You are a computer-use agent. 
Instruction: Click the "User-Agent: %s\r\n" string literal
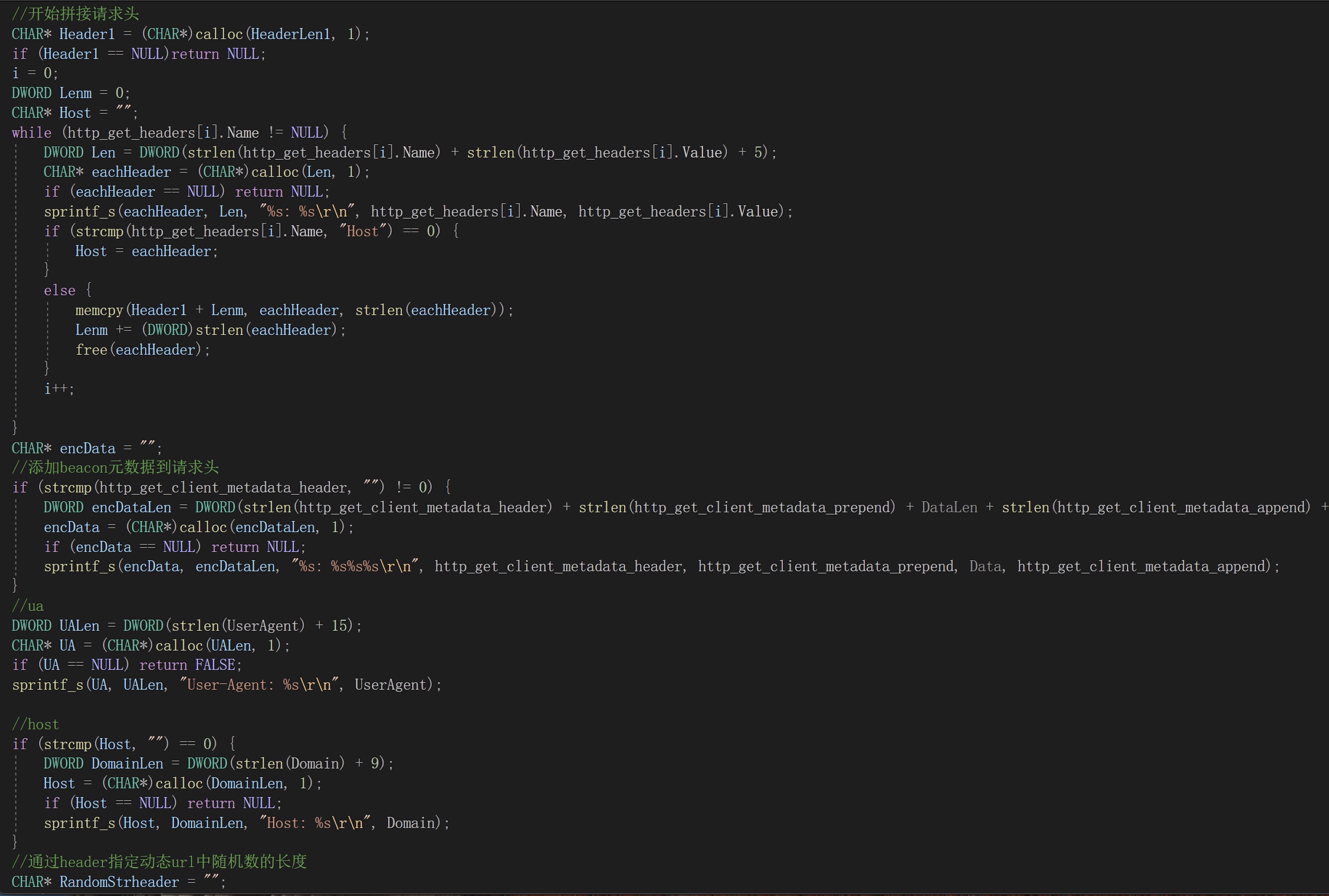(259, 685)
